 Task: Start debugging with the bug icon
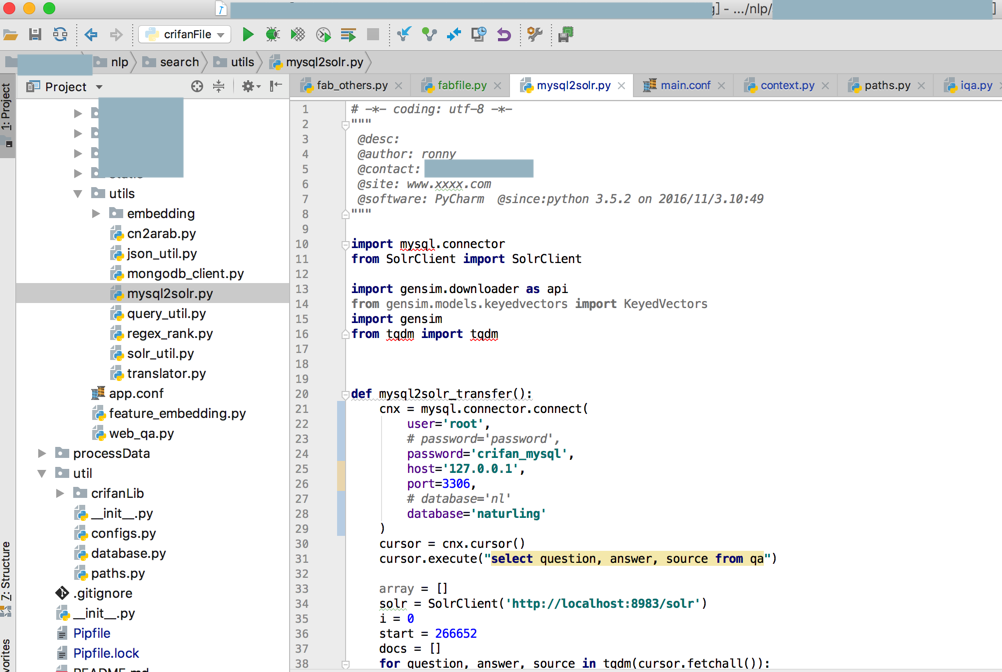tap(272, 34)
